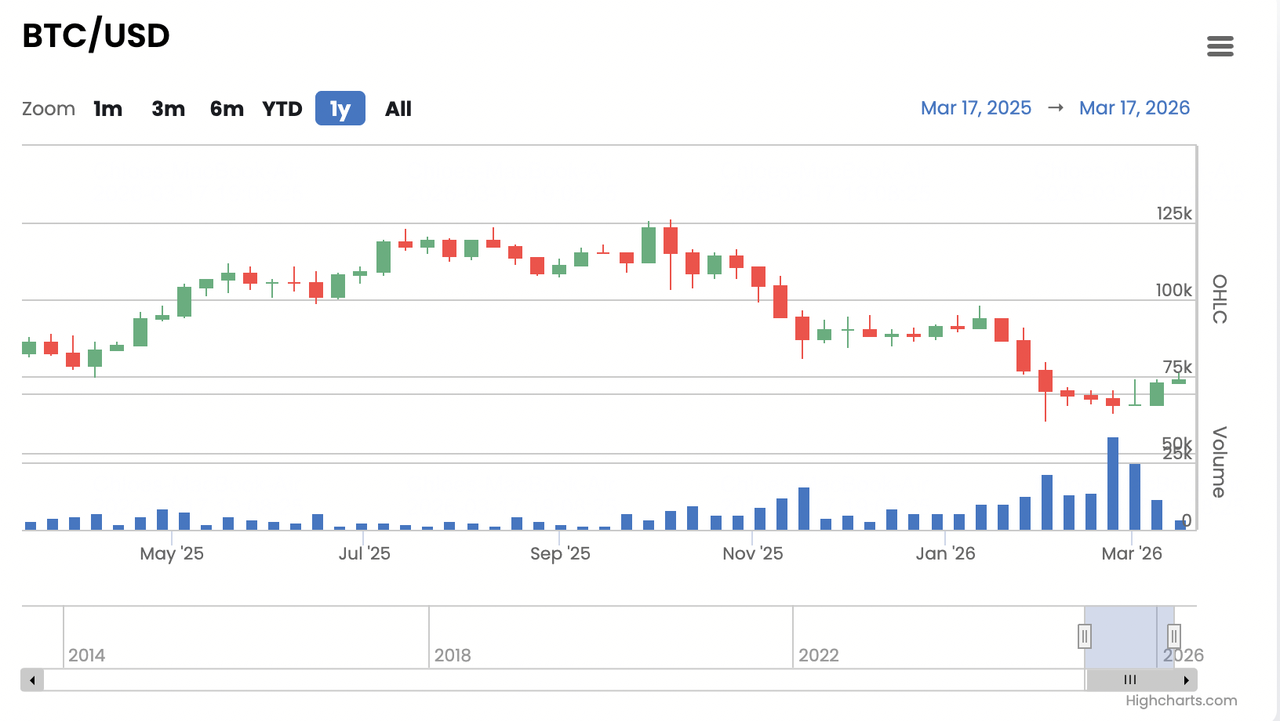Edit the end date Mar 17, 2026

1134,108
